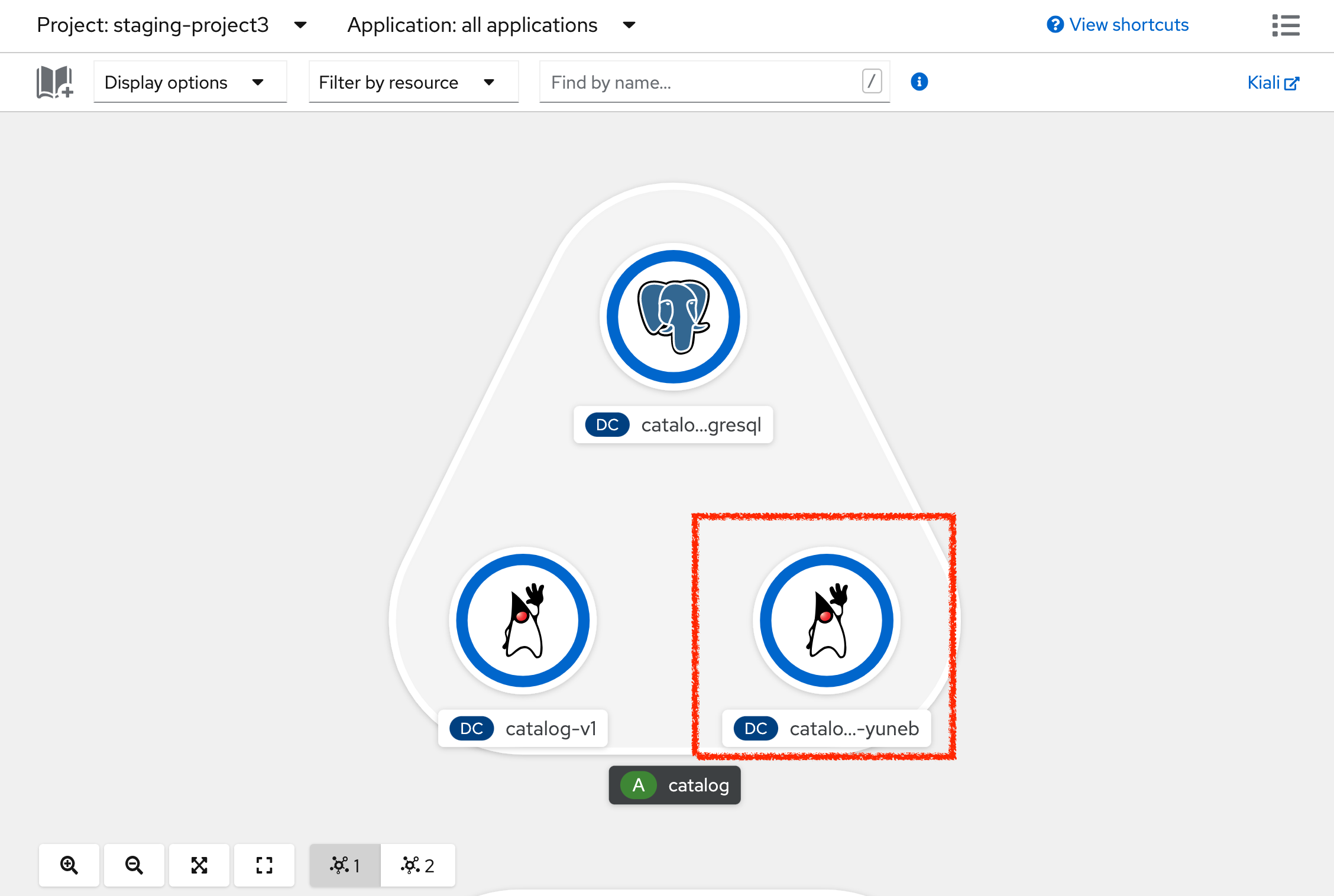Toggle graph layout 1
1334x896 pixels.
345,865
